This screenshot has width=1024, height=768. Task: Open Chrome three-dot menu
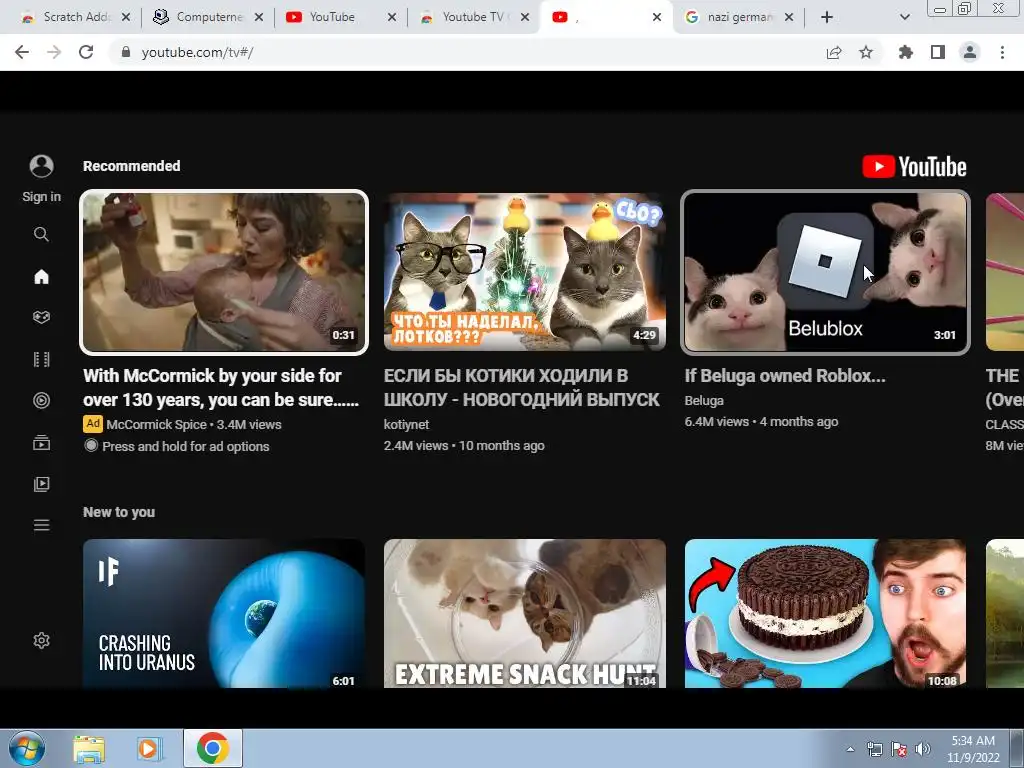click(x=1002, y=52)
